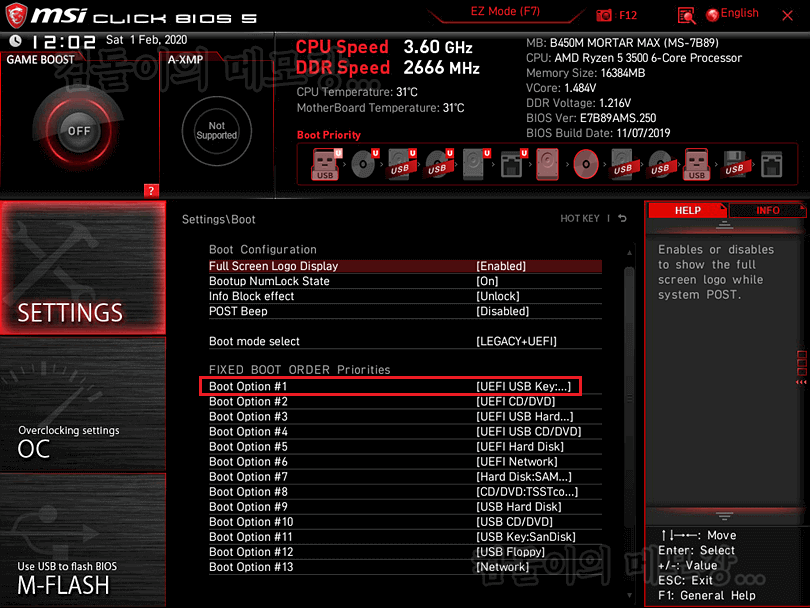The height and width of the screenshot is (608, 810).
Task: Open the SETTINGS section
Action: [83, 268]
